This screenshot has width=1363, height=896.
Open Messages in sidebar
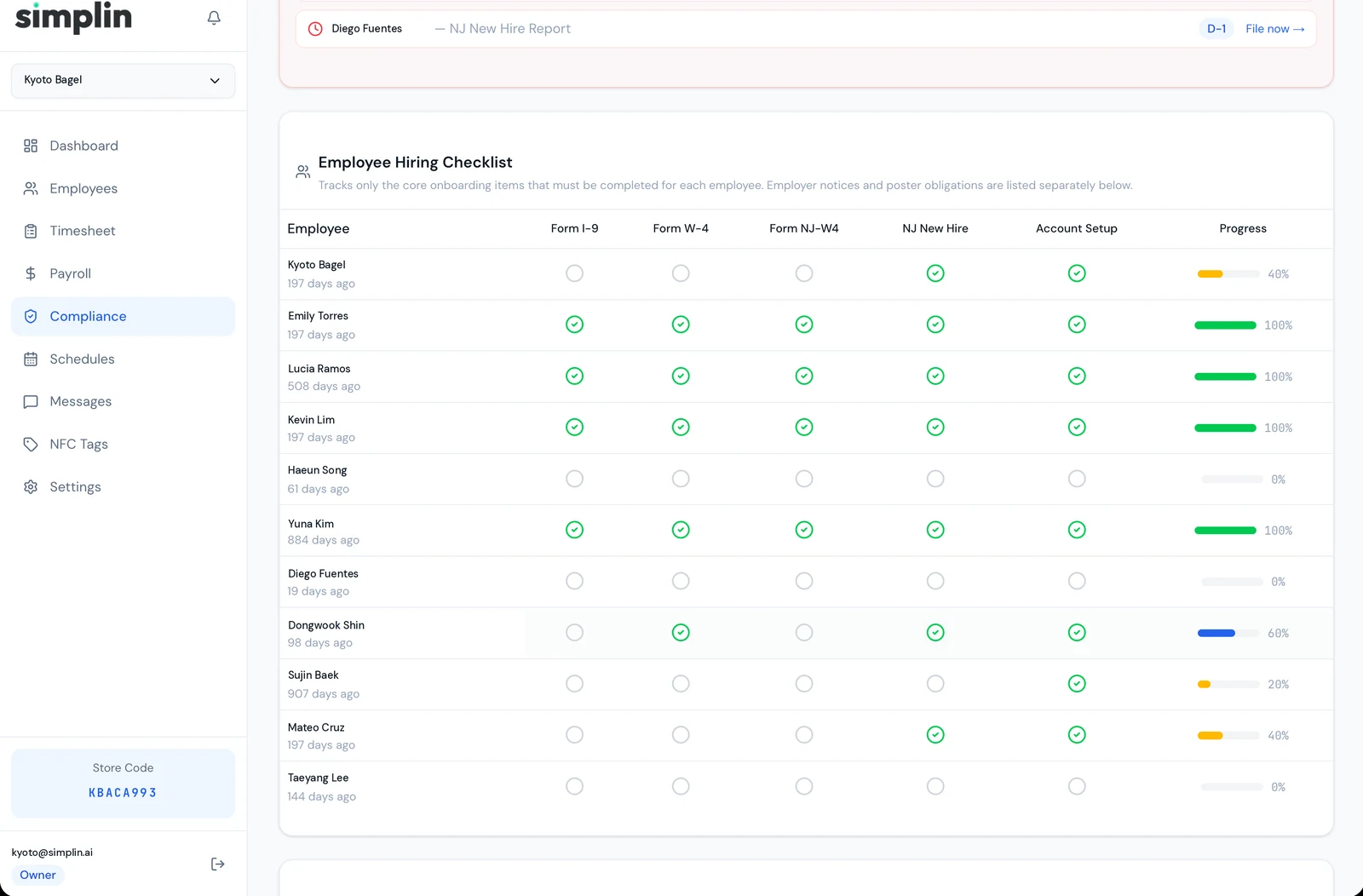pyautogui.click(x=123, y=402)
